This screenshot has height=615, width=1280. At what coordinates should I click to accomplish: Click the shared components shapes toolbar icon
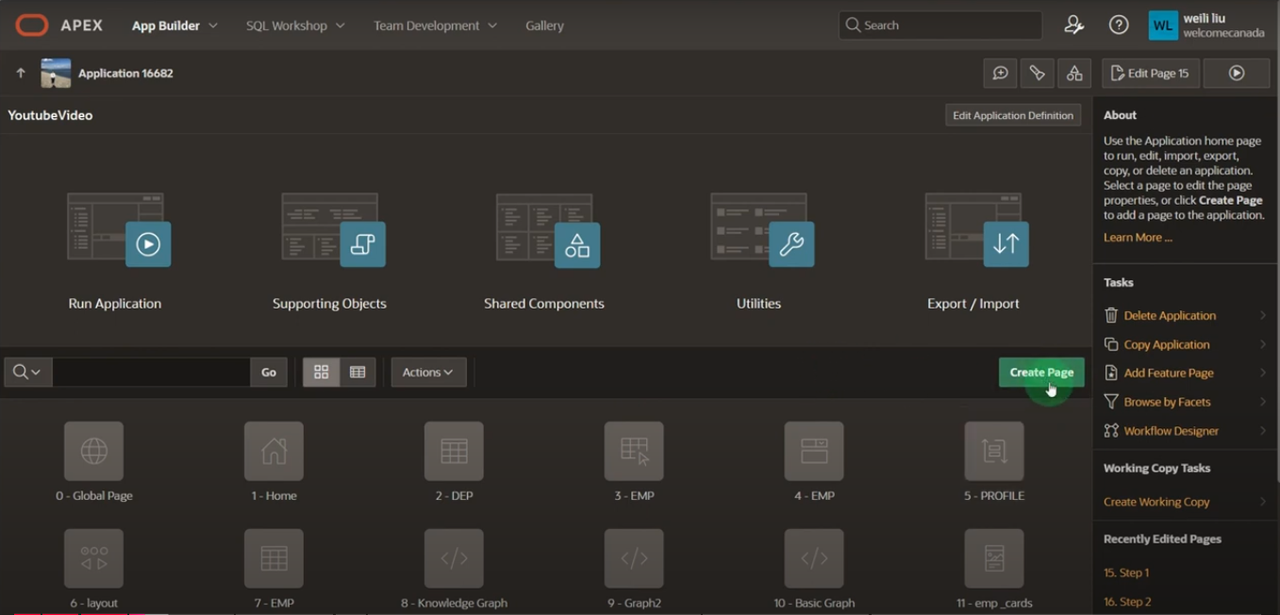tap(1074, 73)
